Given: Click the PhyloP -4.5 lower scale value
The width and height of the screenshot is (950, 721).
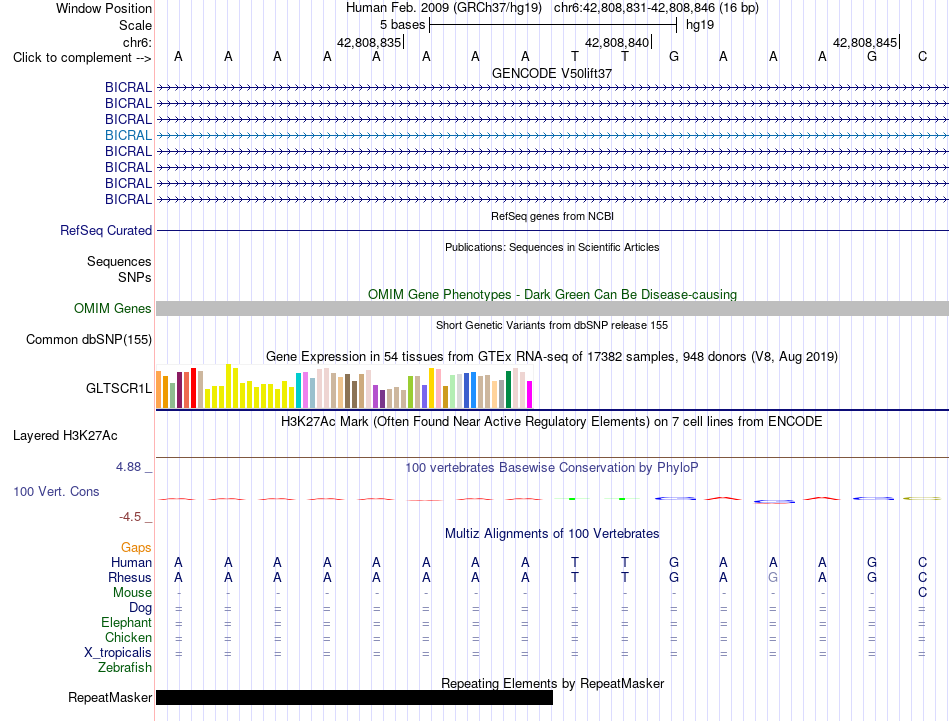Looking at the screenshot, I should pyautogui.click(x=130, y=517).
